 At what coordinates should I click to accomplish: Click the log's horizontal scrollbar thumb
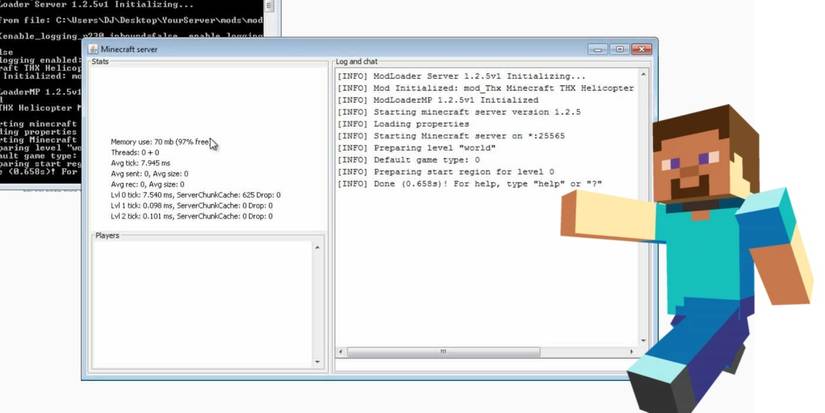click(x=445, y=352)
